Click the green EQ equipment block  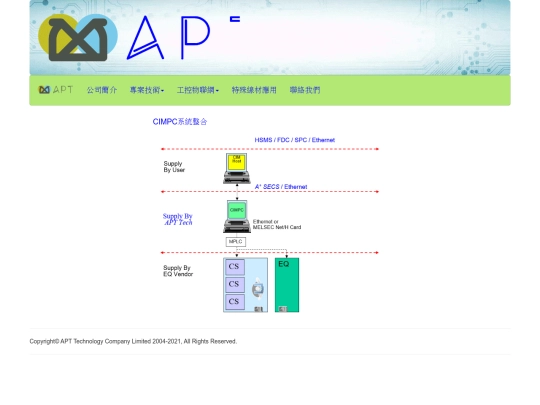tap(287, 285)
